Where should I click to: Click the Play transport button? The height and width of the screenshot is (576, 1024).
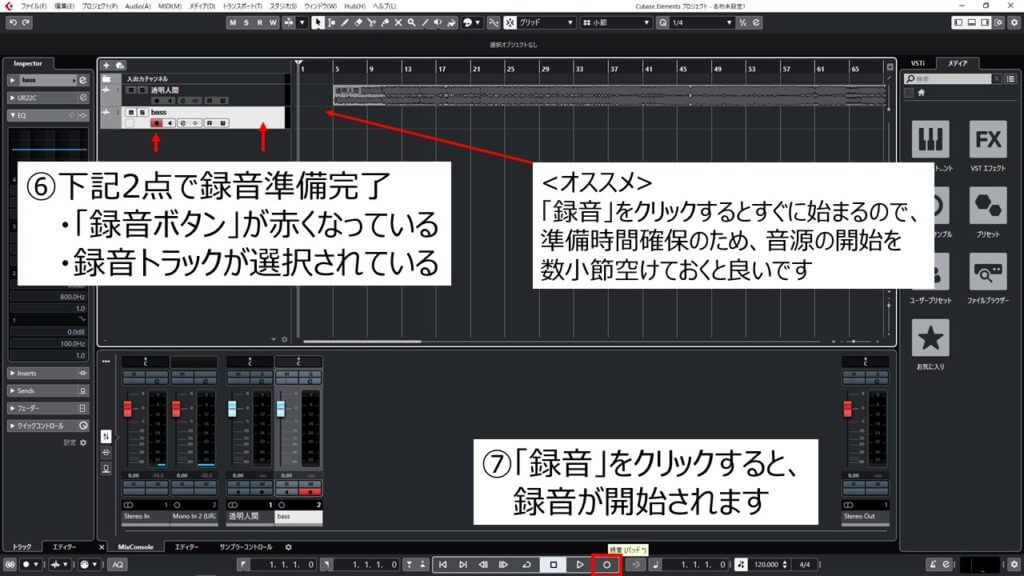579,565
